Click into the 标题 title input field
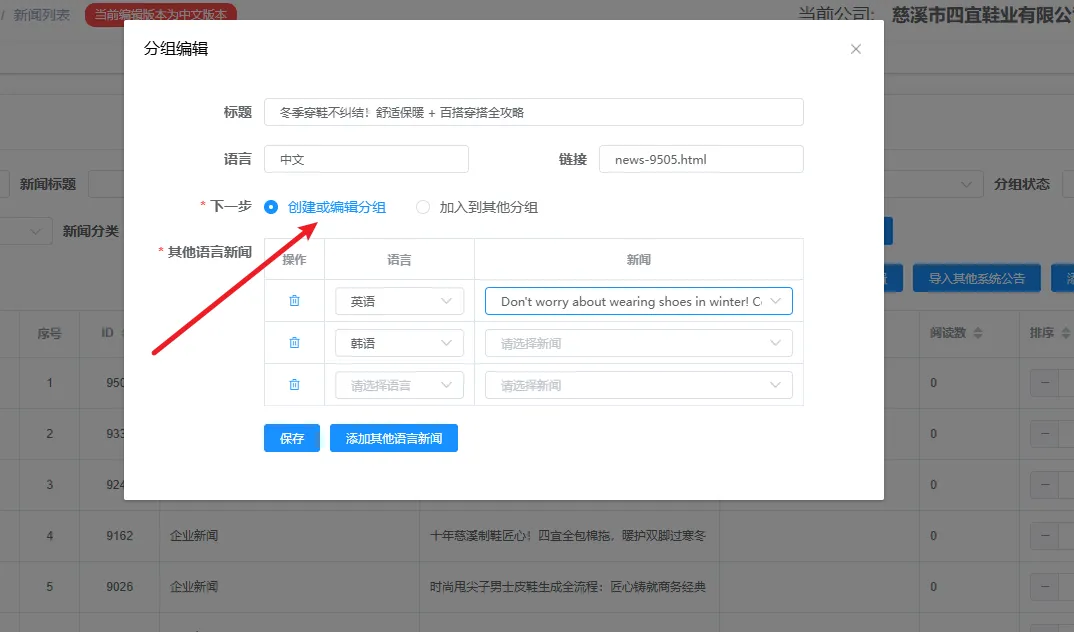Screen dimensions: 1074x632 pos(533,112)
